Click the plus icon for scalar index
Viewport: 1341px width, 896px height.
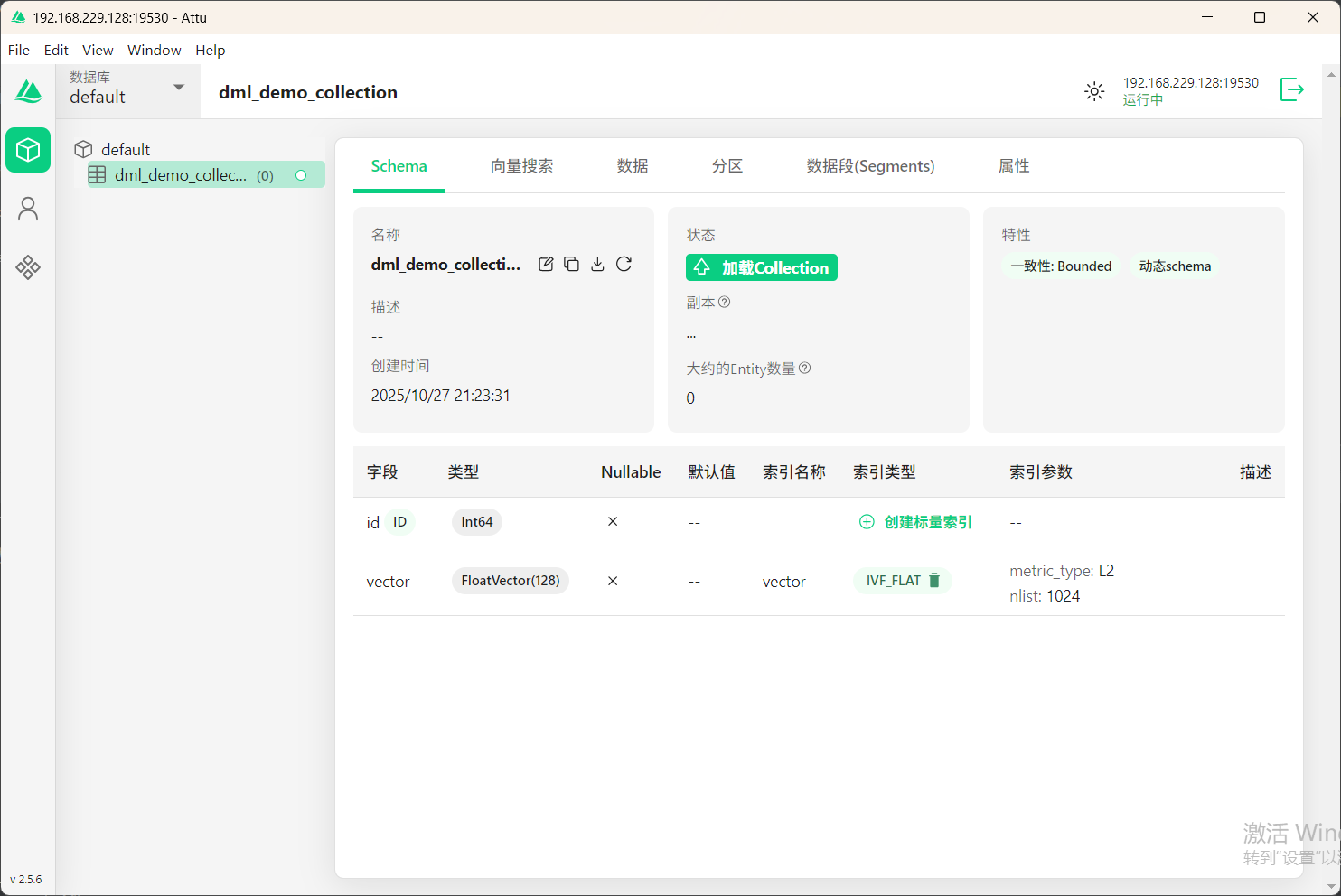coord(867,522)
